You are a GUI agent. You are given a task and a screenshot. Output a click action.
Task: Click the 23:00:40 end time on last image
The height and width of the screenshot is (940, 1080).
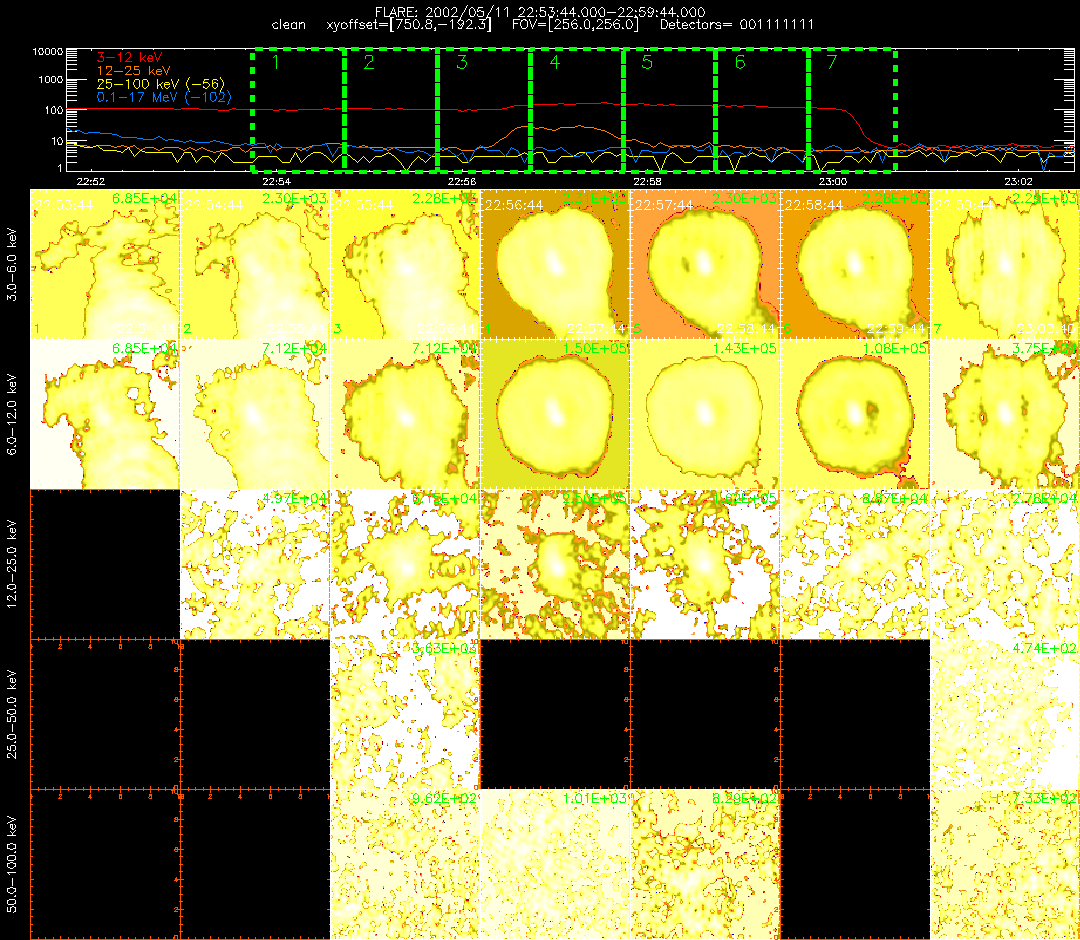coord(1046,328)
